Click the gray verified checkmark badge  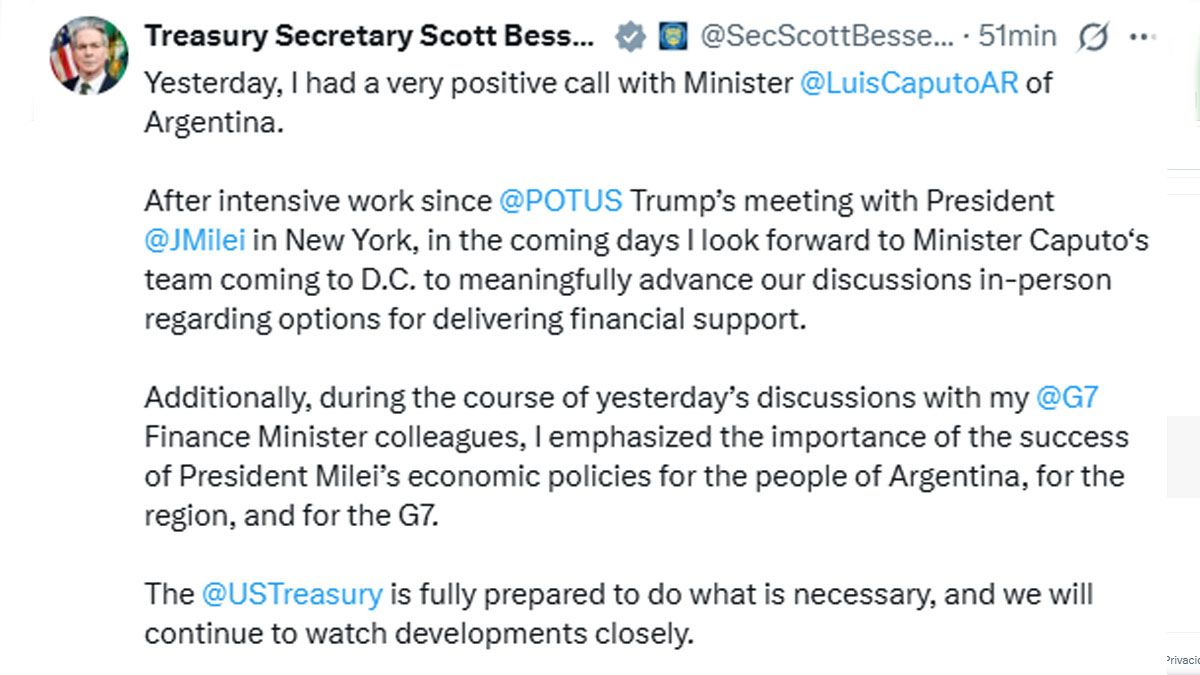[629, 38]
